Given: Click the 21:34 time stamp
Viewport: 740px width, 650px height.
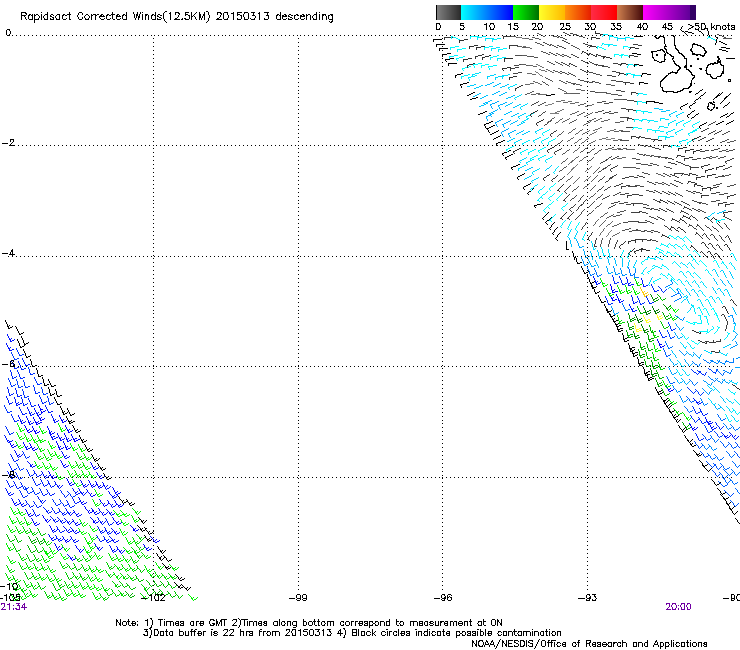Looking at the screenshot, I should (14, 607).
